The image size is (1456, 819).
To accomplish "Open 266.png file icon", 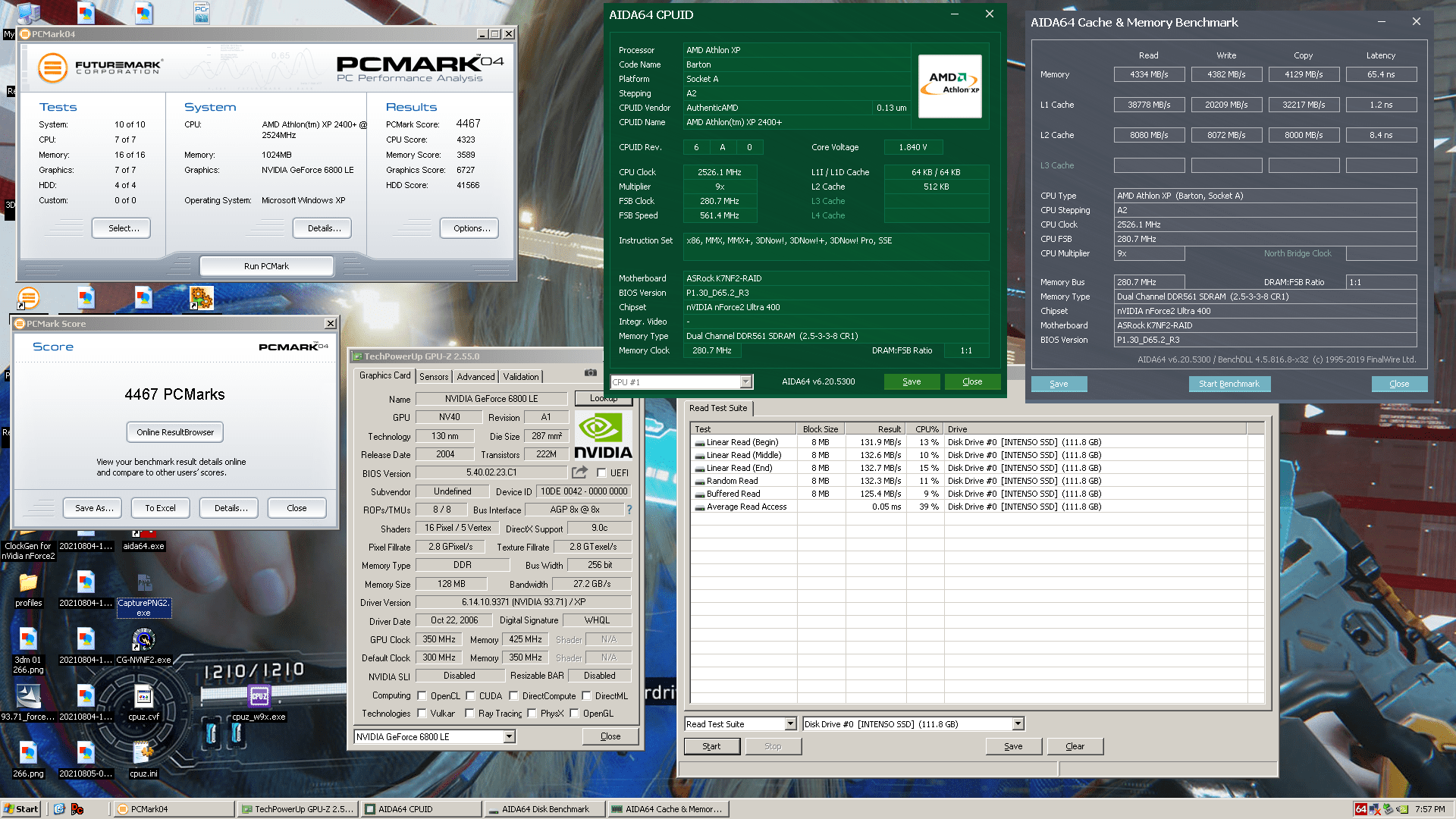I will point(28,753).
